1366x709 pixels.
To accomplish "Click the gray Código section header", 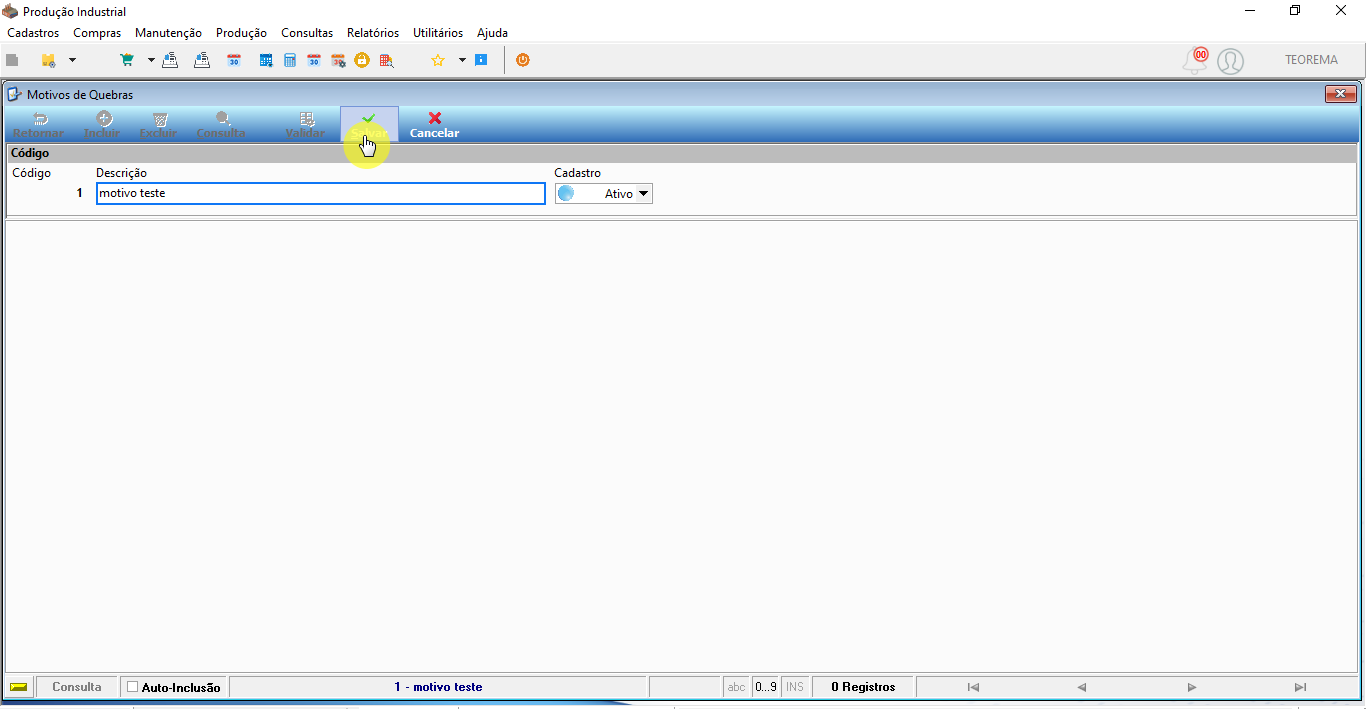I will tap(682, 154).
